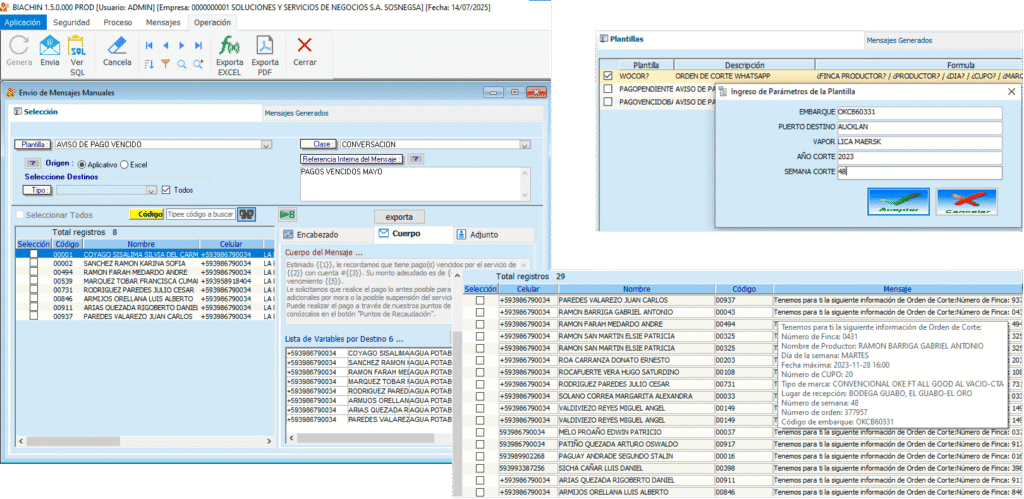Click the sort order icon in the toolbar

coord(149,63)
